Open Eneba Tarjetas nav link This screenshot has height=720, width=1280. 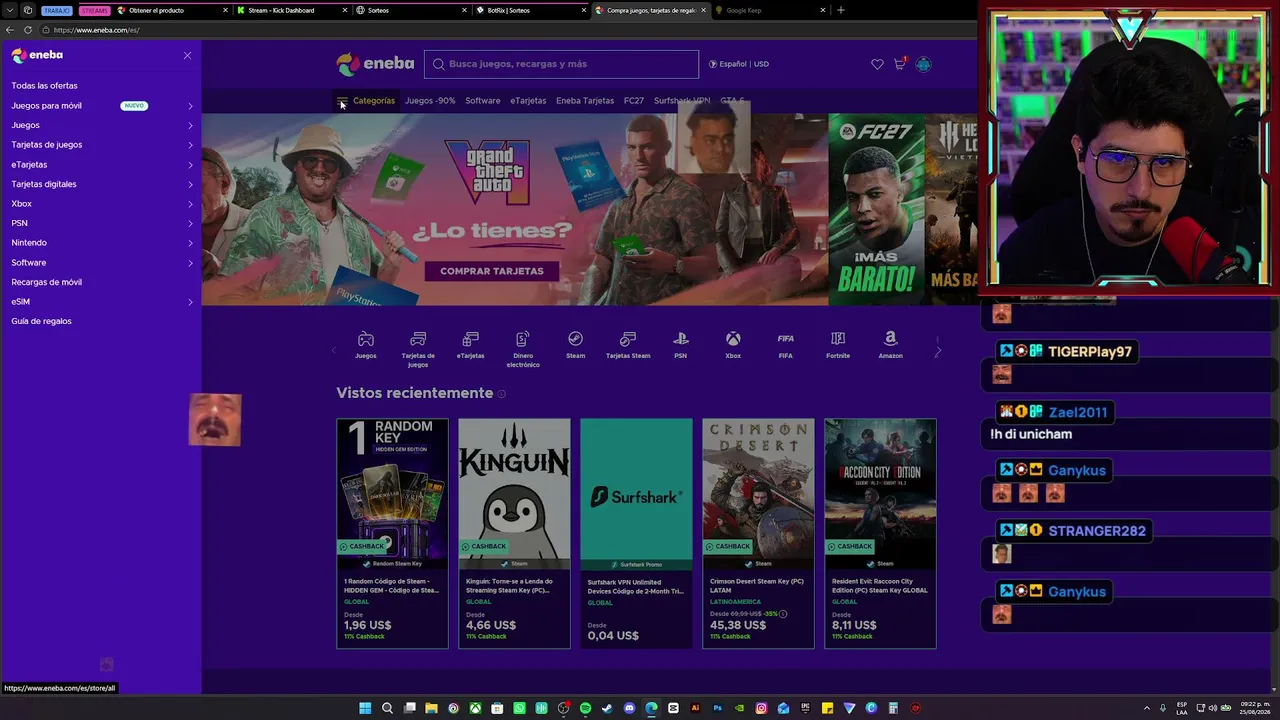coord(585,101)
